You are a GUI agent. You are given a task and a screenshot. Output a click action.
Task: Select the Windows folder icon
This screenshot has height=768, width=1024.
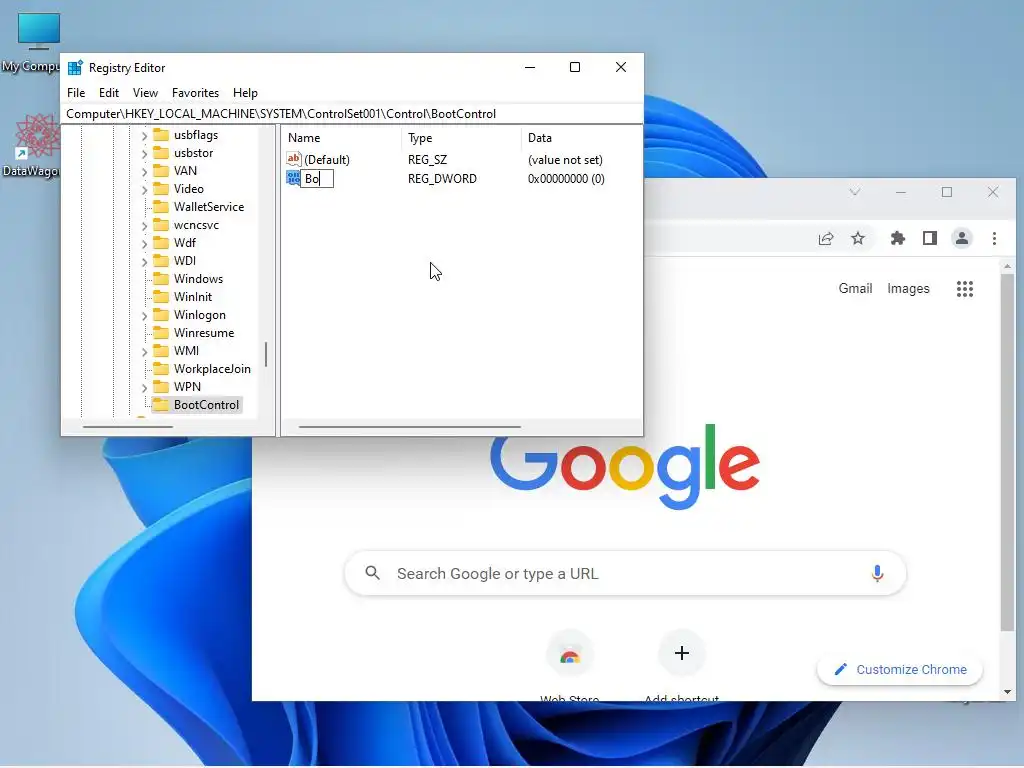tap(161, 279)
